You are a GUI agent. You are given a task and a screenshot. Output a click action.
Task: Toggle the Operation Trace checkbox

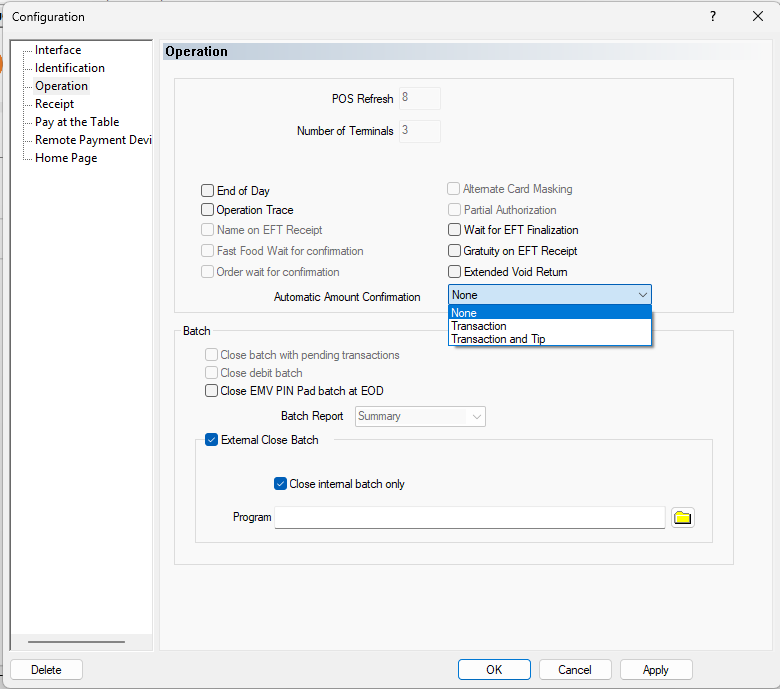pos(208,210)
